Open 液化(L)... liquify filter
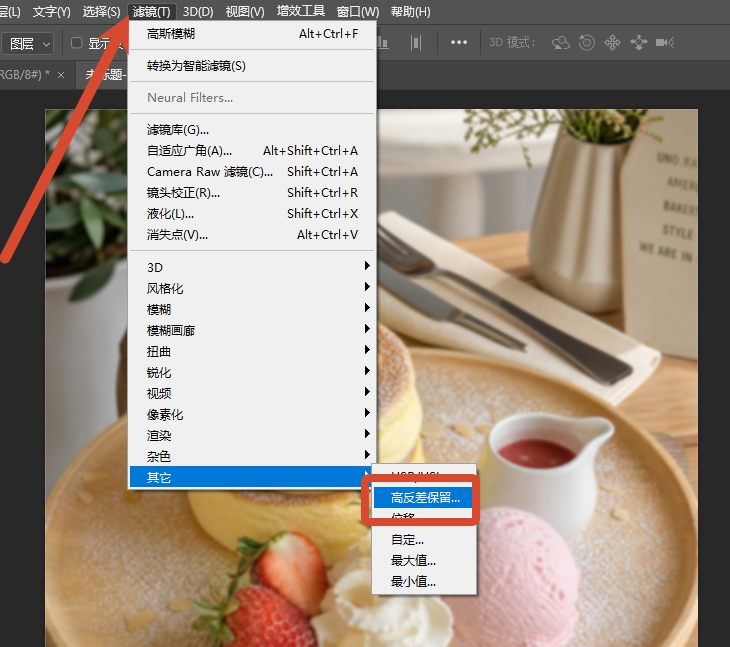Viewport: 730px width, 647px height. coord(252,214)
